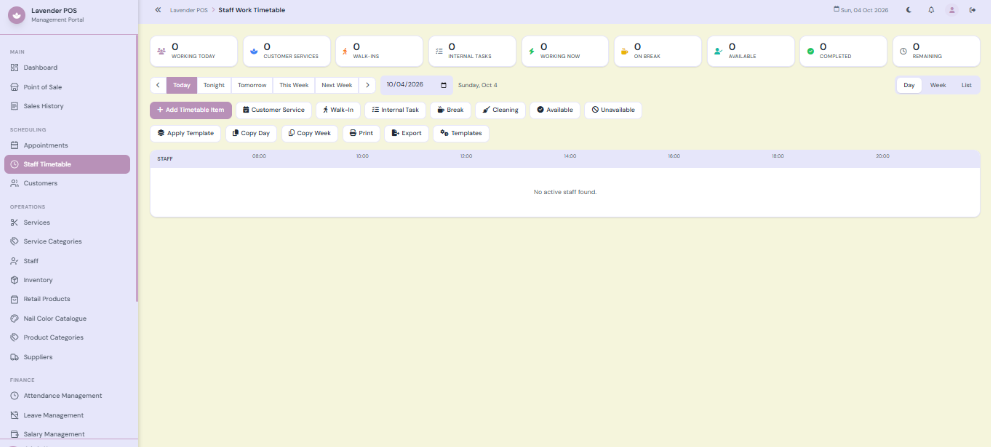Screen dimensions: 991x447
Task: Export the timetable
Action: (x=406, y=133)
